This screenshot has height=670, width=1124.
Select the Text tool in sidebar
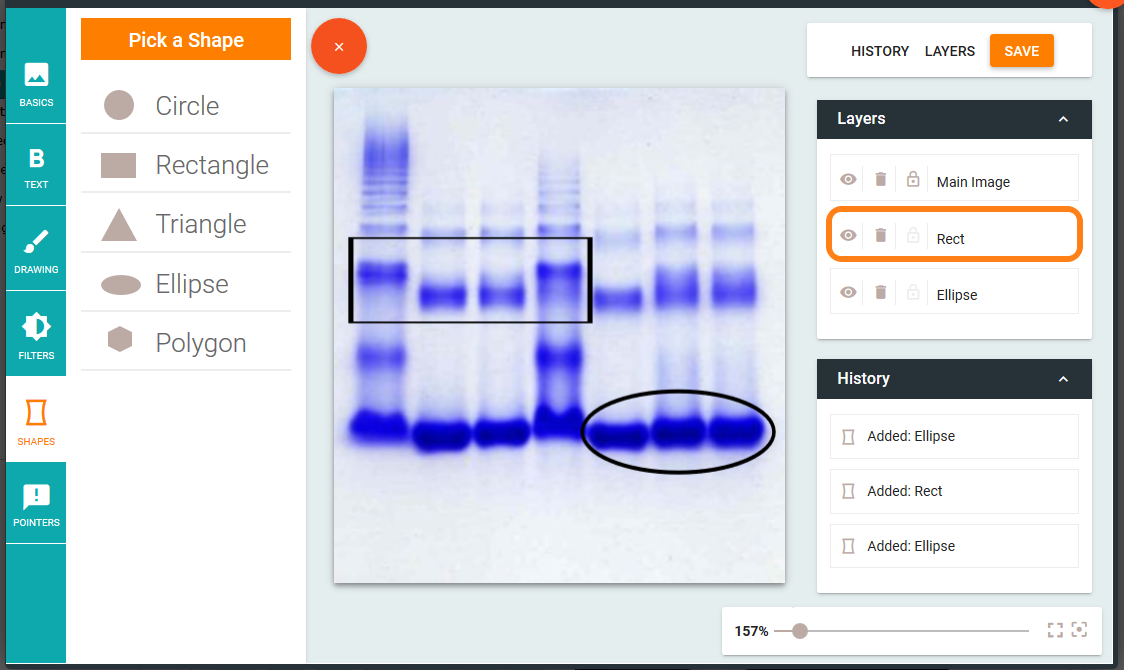36,167
